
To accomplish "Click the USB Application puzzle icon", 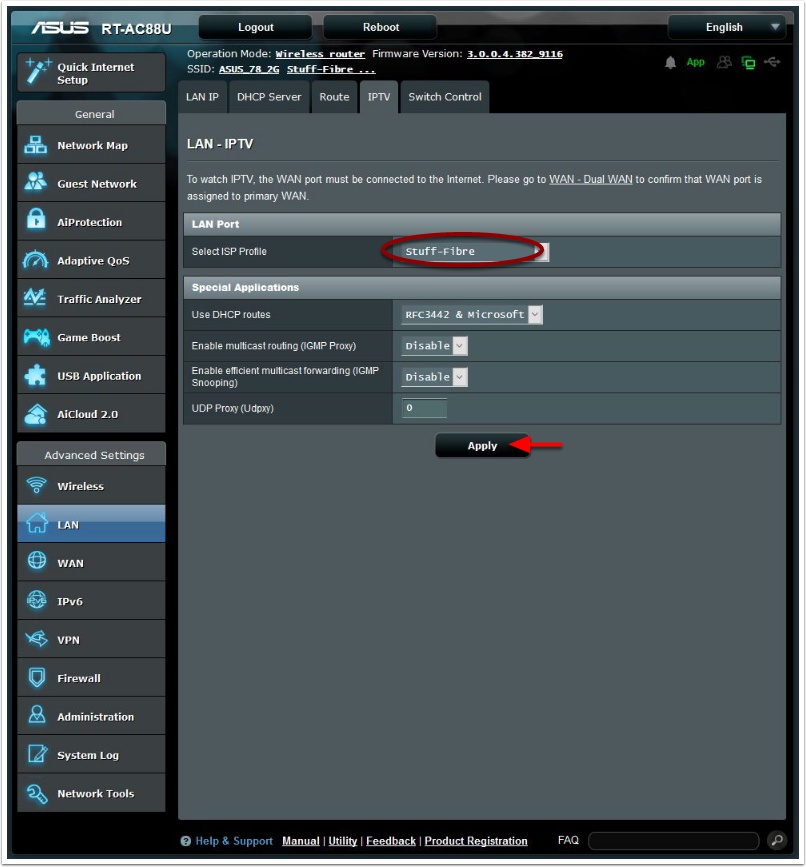I will [36, 375].
